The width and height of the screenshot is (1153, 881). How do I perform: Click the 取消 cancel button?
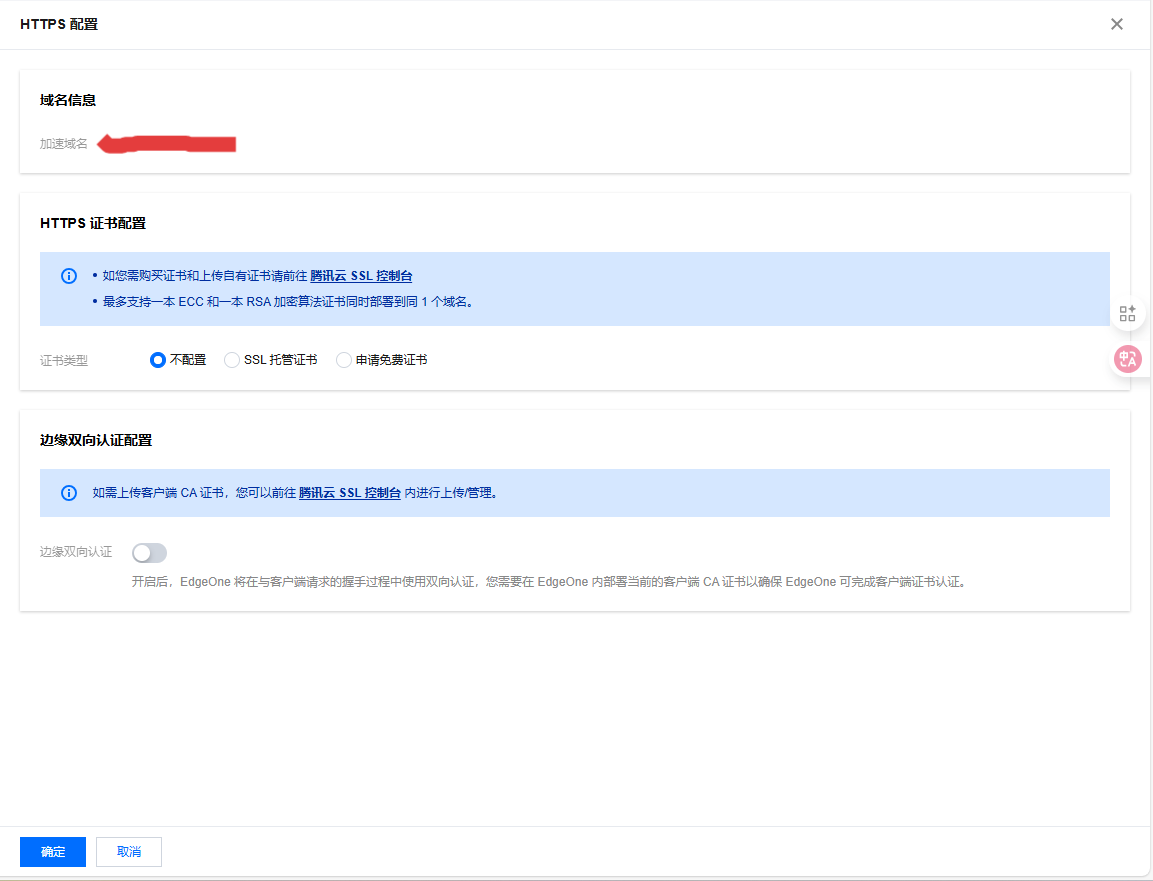pos(128,851)
